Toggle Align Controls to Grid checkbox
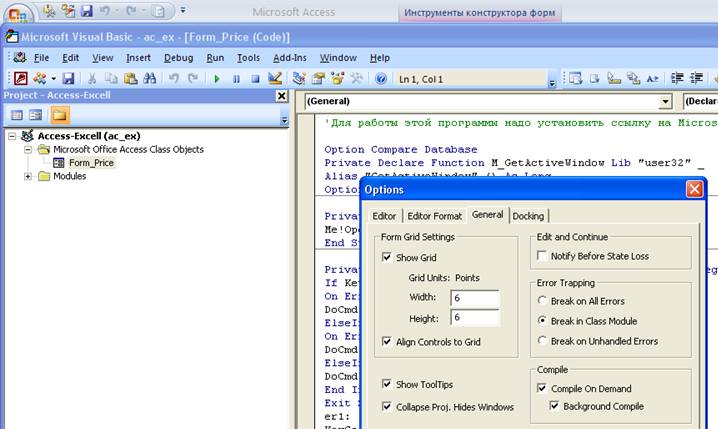Screen dimensions: 718x429 coord(386,342)
